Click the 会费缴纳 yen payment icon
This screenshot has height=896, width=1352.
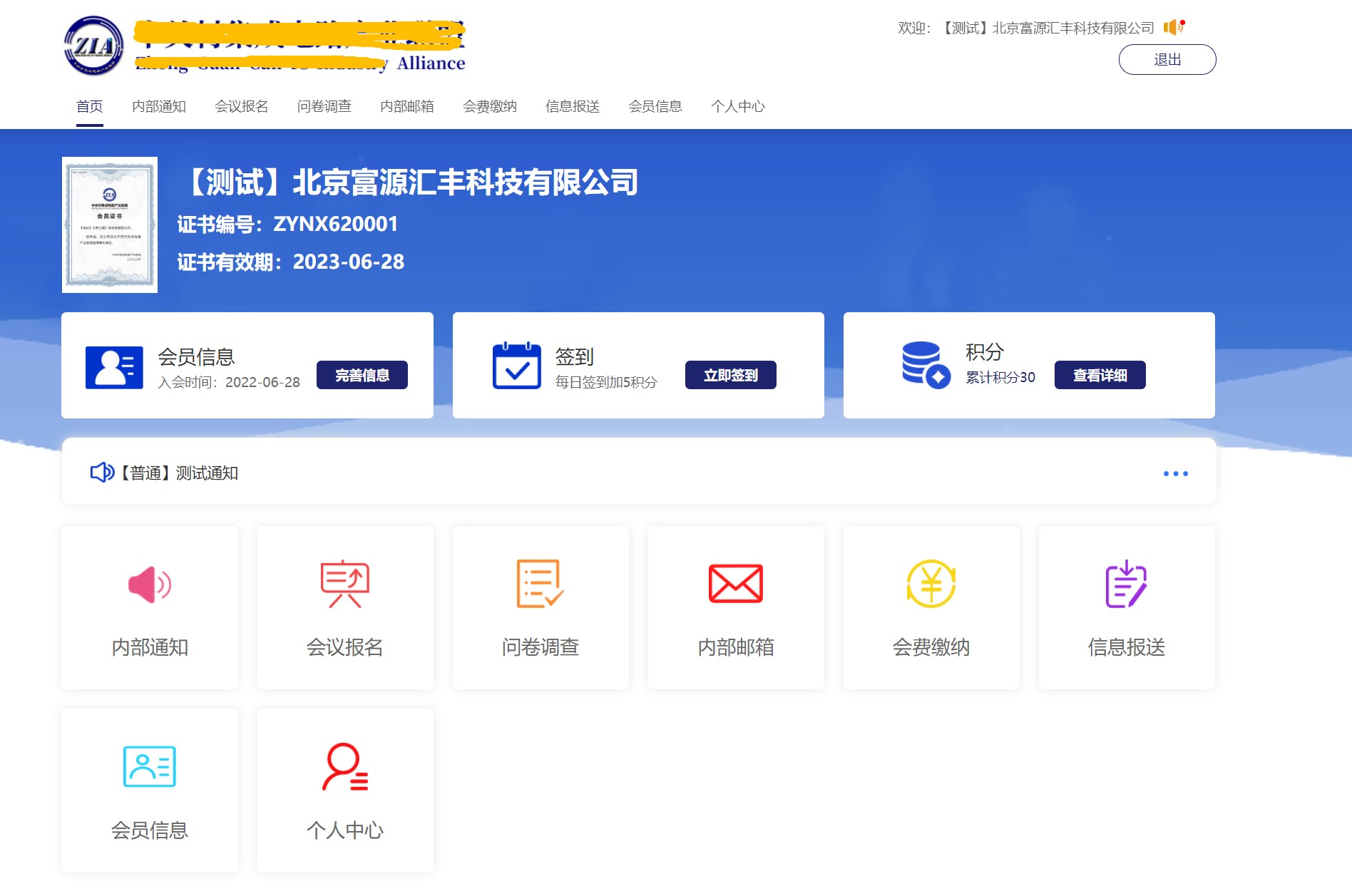pyautogui.click(x=931, y=584)
